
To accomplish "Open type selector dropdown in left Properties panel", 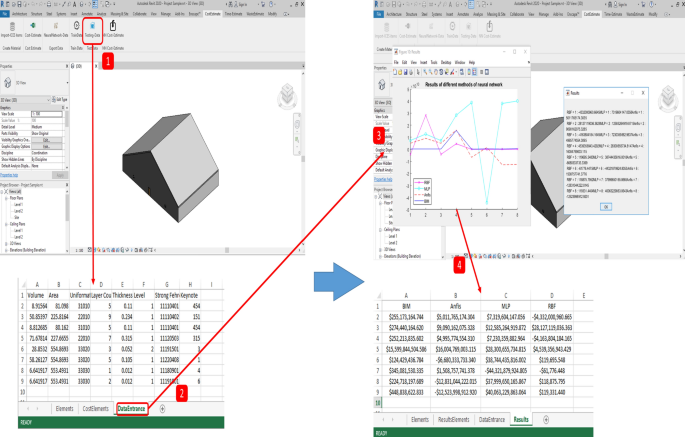I will click(67, 83).
